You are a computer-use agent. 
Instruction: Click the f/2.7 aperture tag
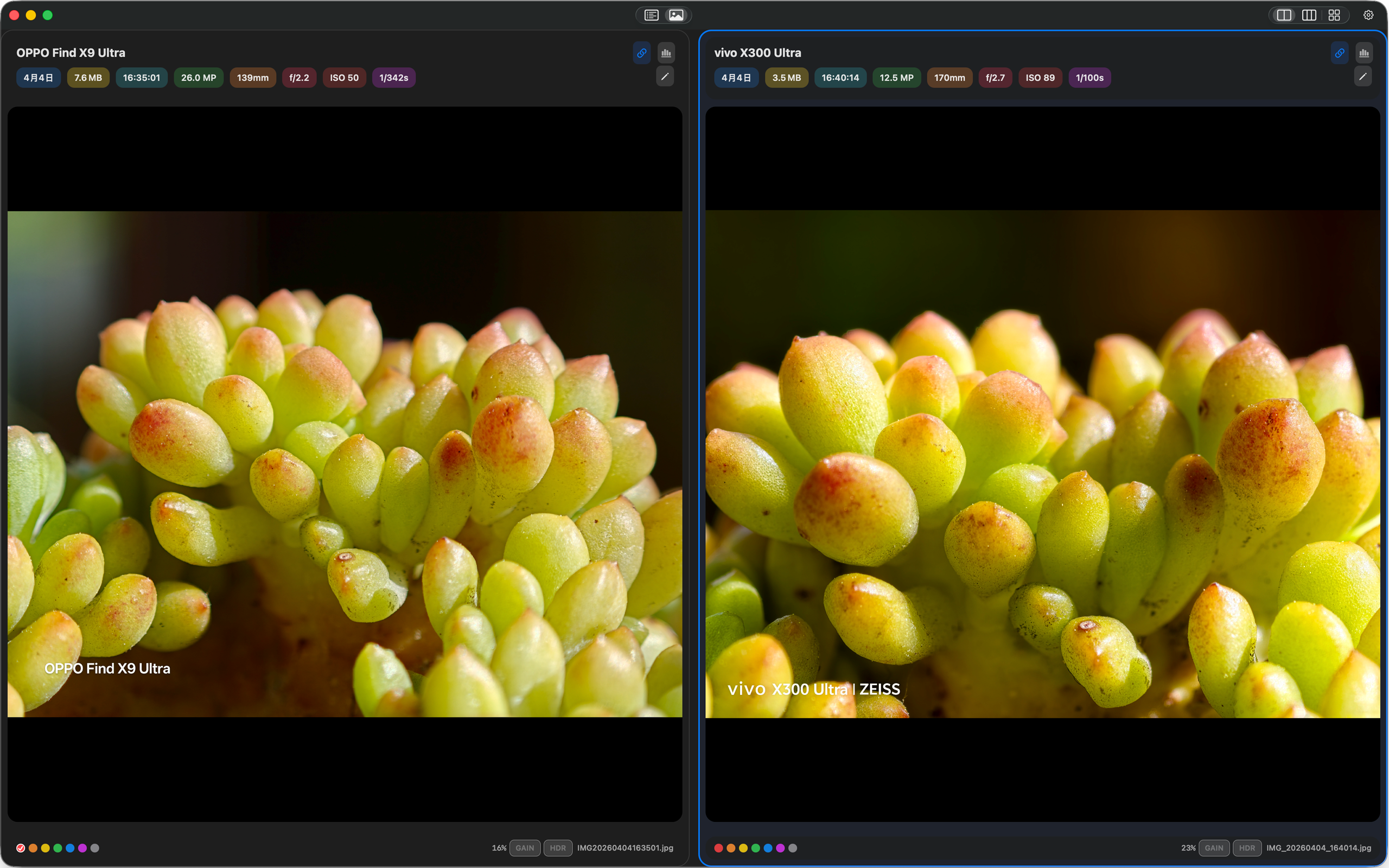tap(995, 78)
